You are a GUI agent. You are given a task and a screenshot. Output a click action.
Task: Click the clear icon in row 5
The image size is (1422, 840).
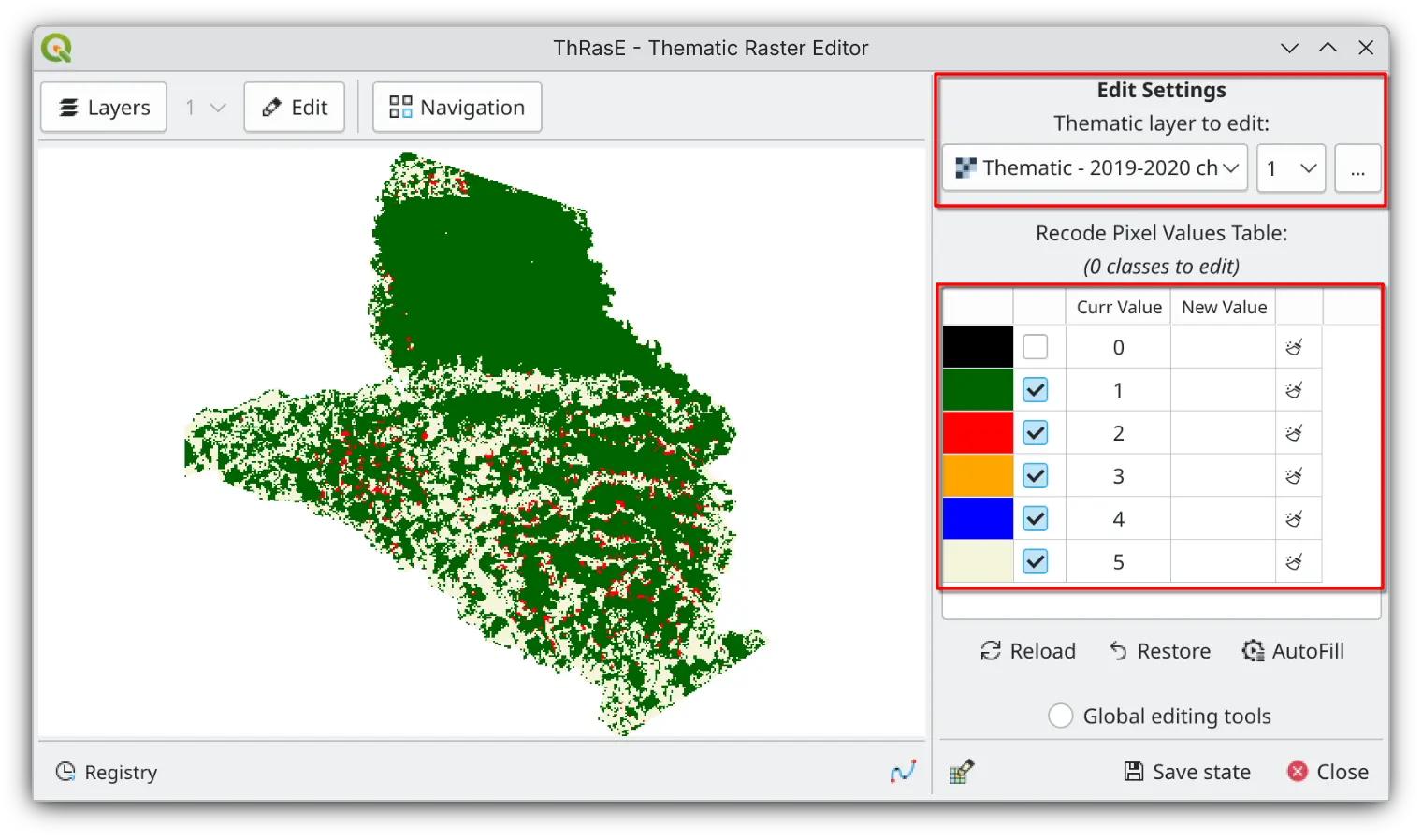tap(1294, 562)
